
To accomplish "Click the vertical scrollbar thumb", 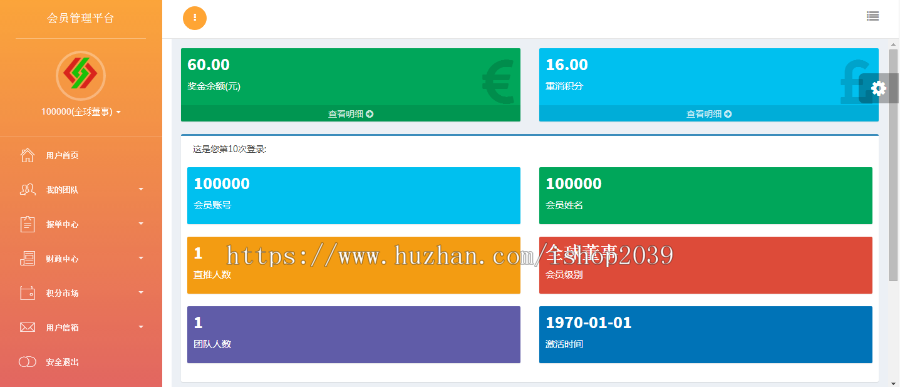I will click(894, 165).
